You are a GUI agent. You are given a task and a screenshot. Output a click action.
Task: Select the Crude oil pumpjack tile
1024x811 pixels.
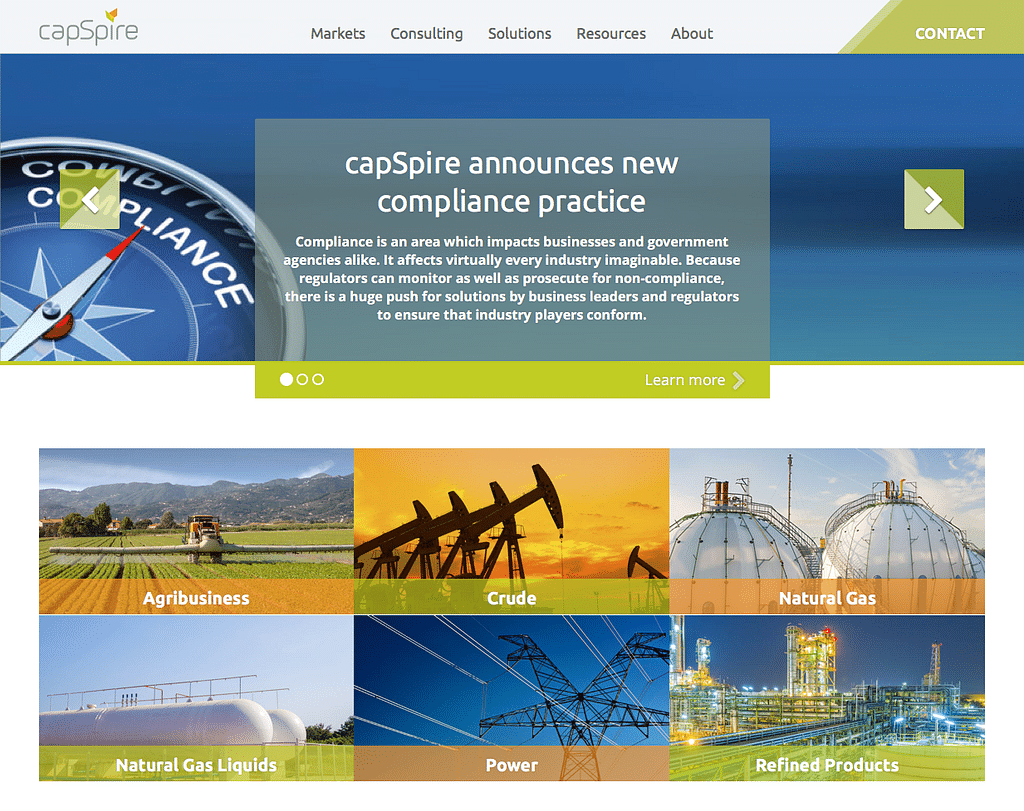[x=511, y=531]
